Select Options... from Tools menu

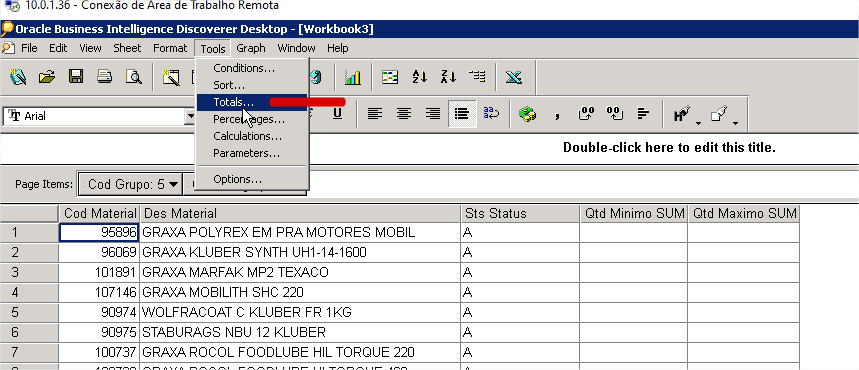(252, 179)
